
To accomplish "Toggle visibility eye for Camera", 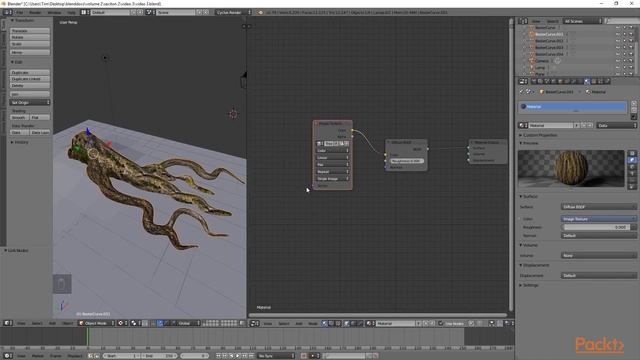I will 618,61.
